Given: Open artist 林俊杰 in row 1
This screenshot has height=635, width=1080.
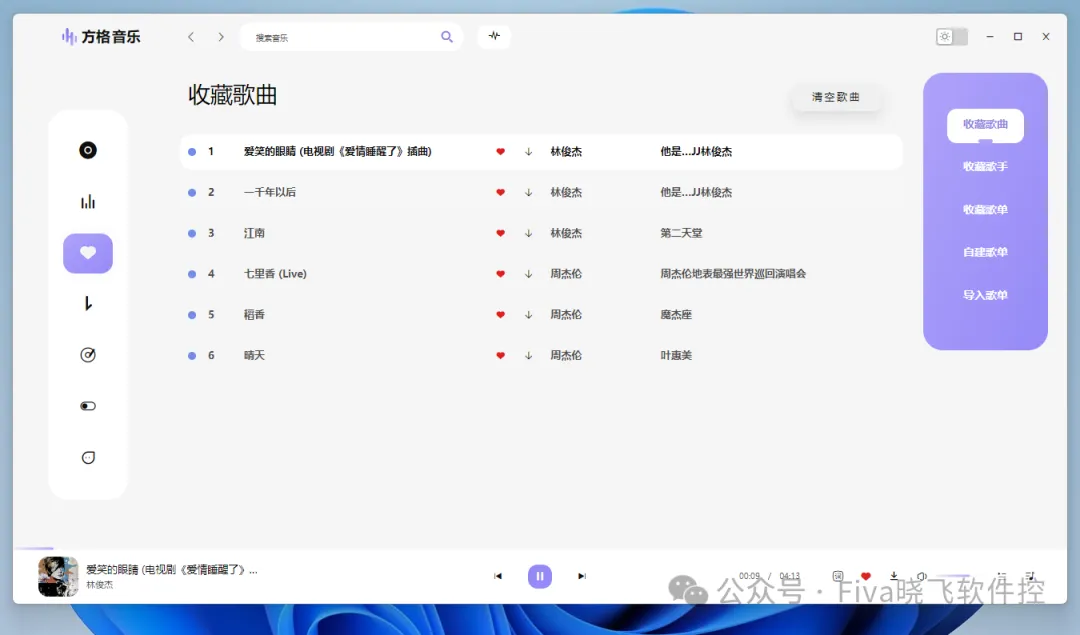Looking at the screenshot, I should click(566, 152).
